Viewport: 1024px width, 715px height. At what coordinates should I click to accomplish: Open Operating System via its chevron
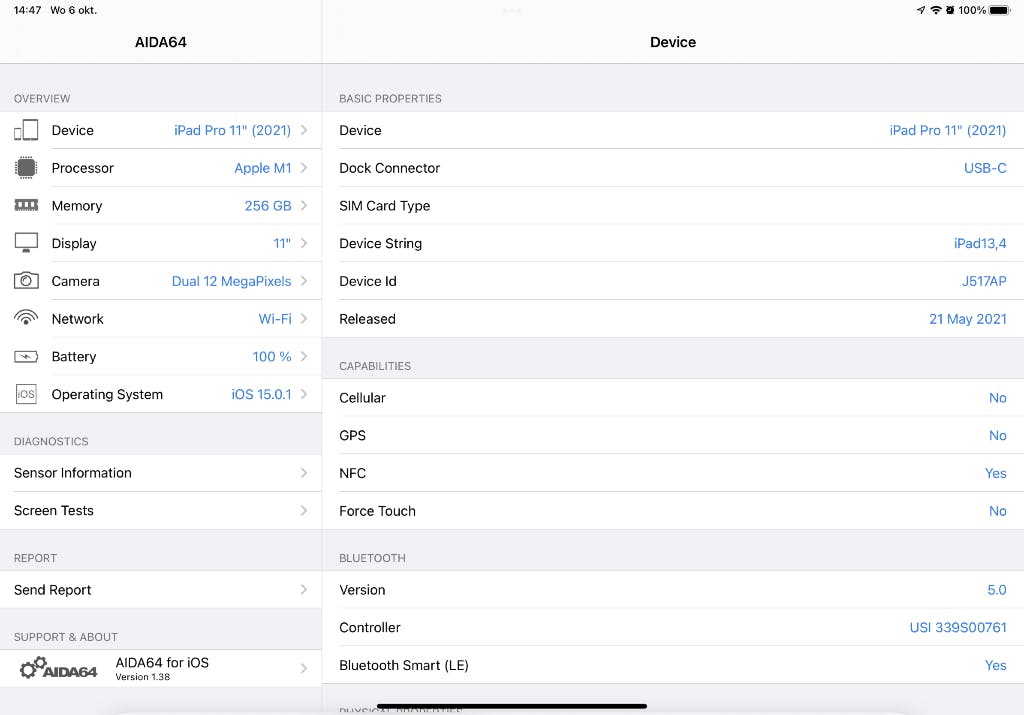coord(304,394)
